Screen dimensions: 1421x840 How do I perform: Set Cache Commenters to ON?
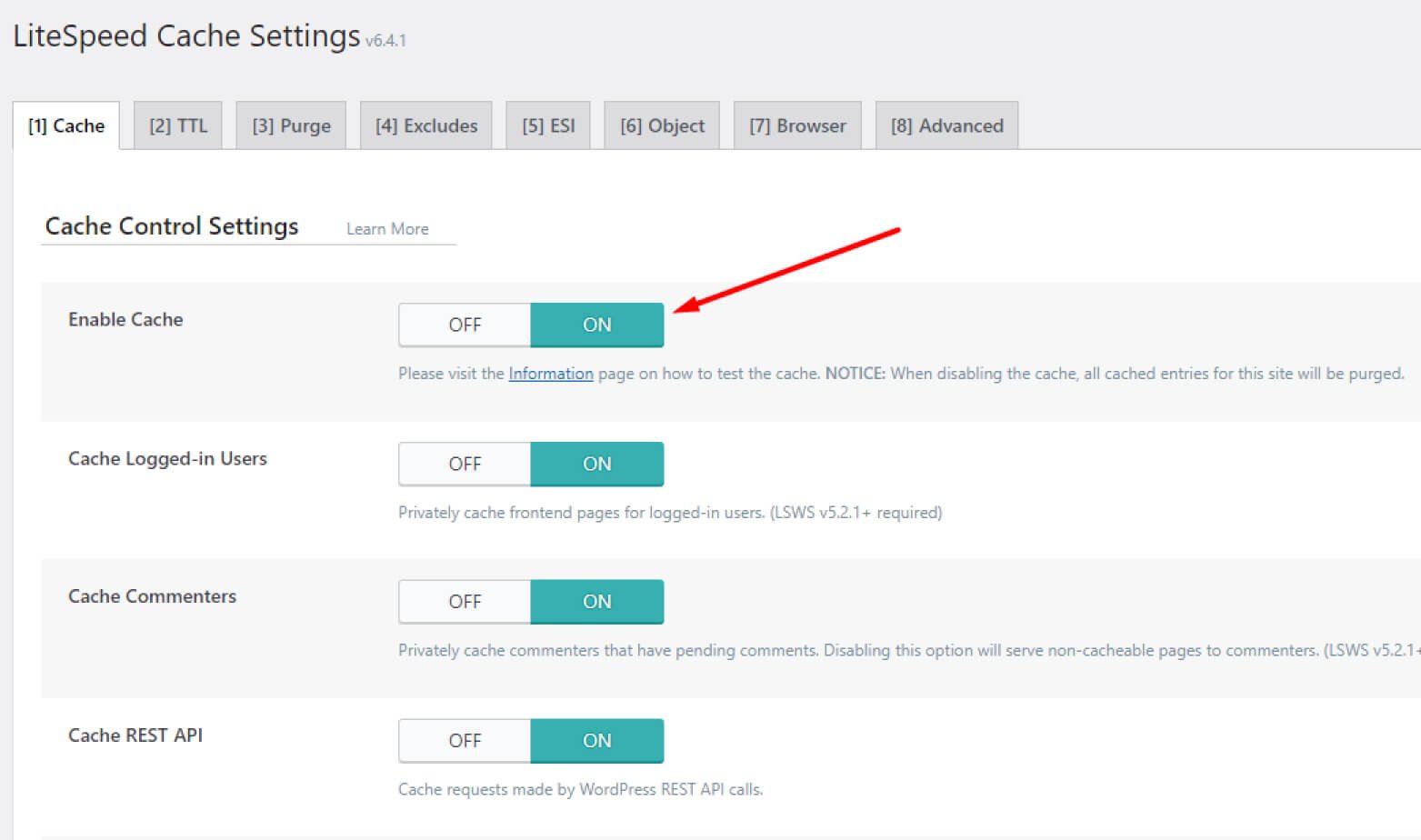click(x=597, y=602)
